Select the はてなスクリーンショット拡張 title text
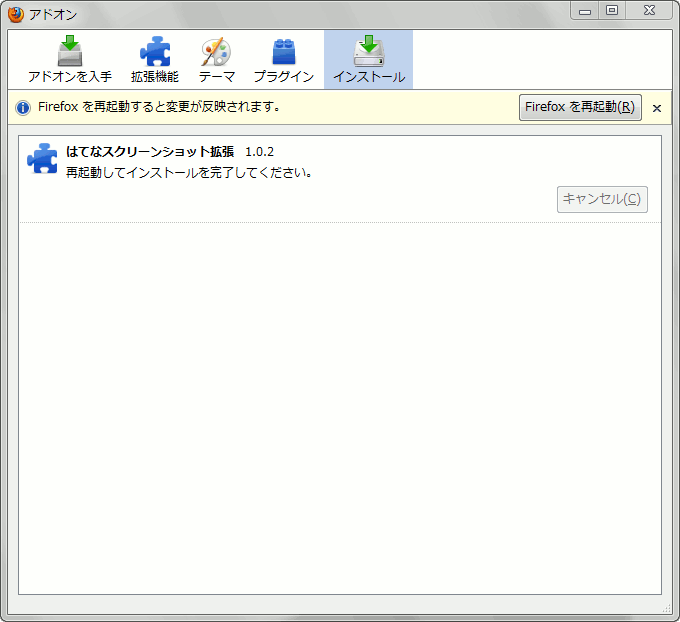Viewport: 680px width, 622px height. tap(150, 152)
